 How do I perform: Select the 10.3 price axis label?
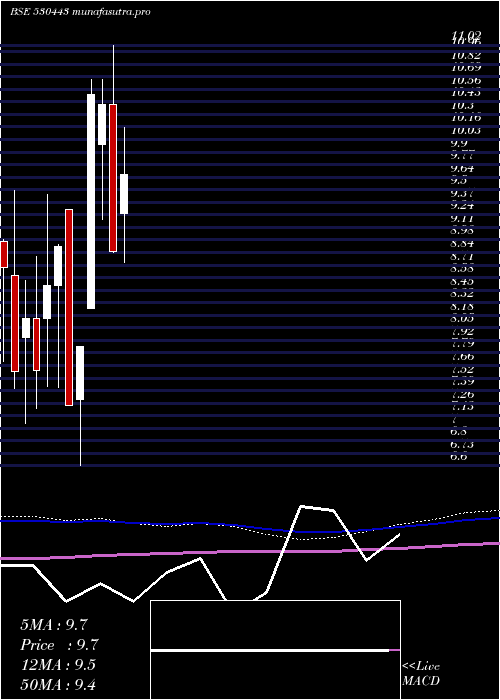pos(462,105)
